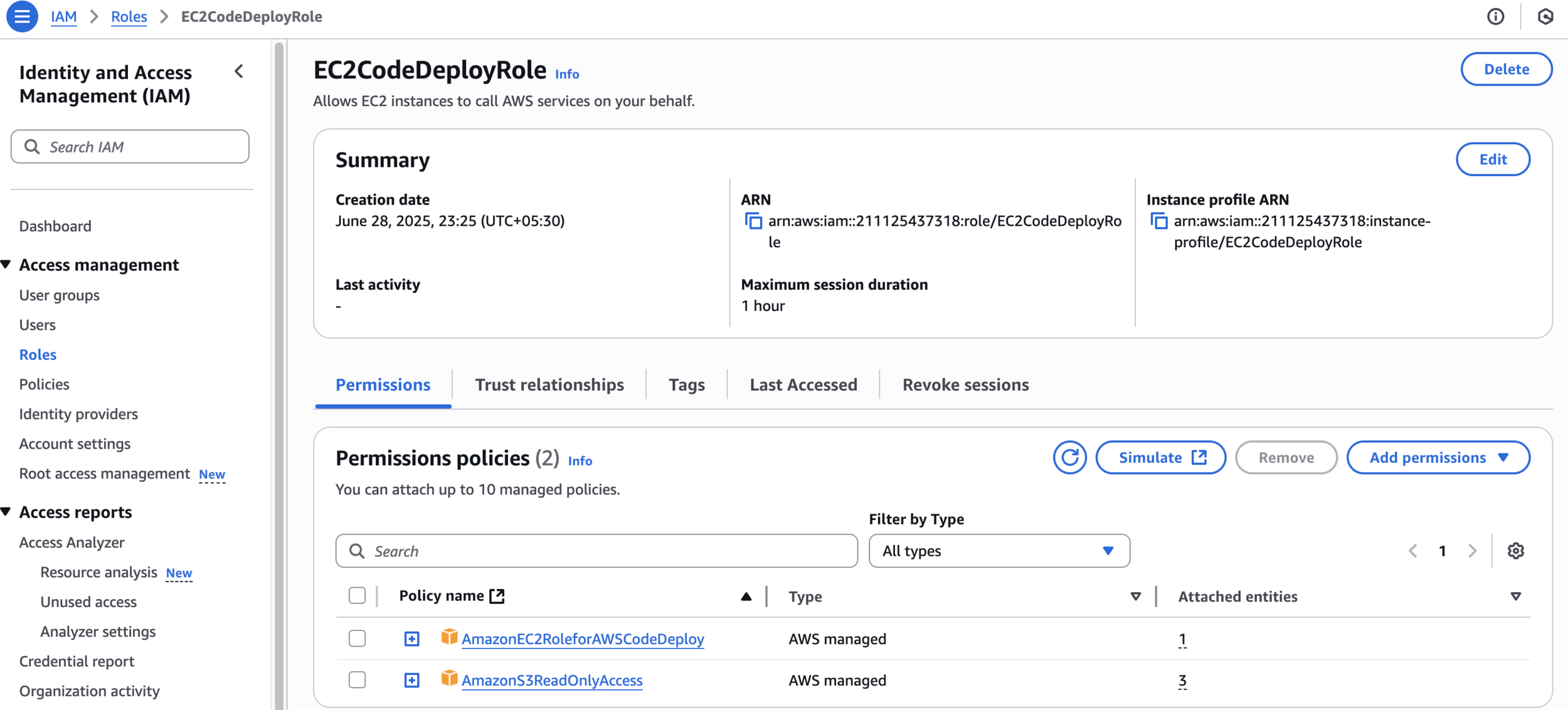Refresh the permissions policies list
This screenshot has height=710, width=1568.
pos(1069,458)
